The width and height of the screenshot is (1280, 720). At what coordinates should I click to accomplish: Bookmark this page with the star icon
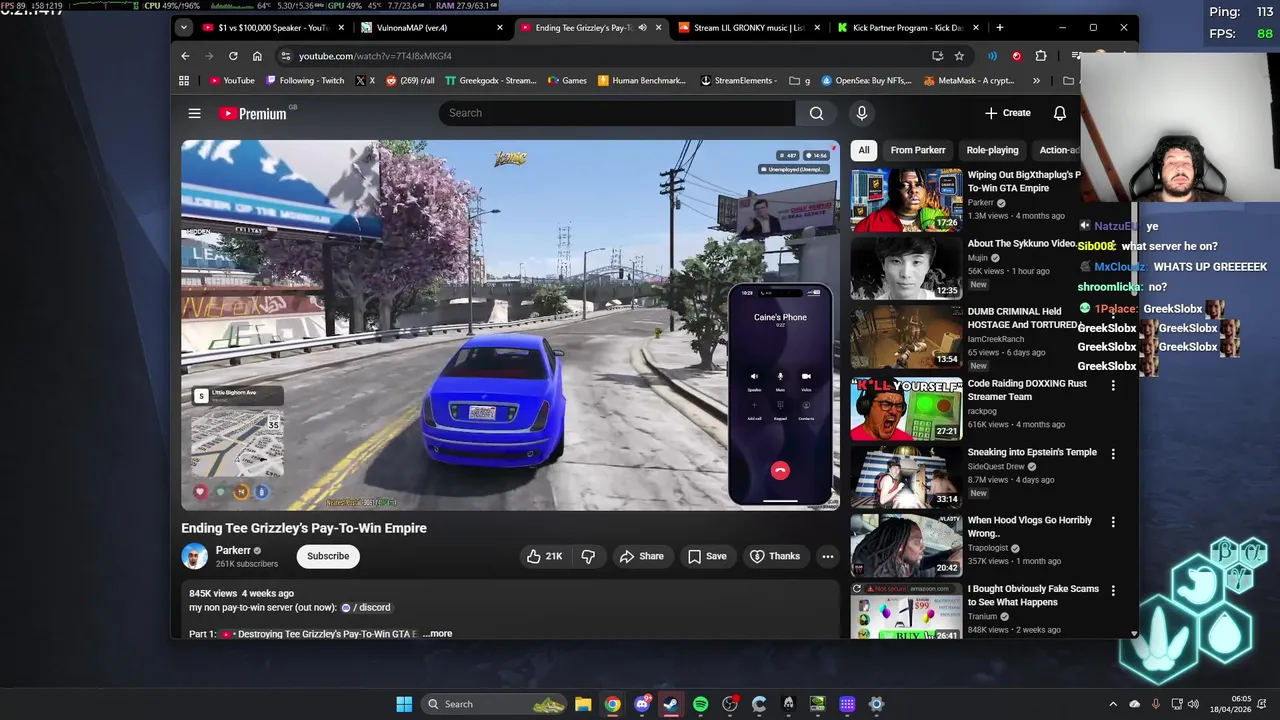click(959, 56)
